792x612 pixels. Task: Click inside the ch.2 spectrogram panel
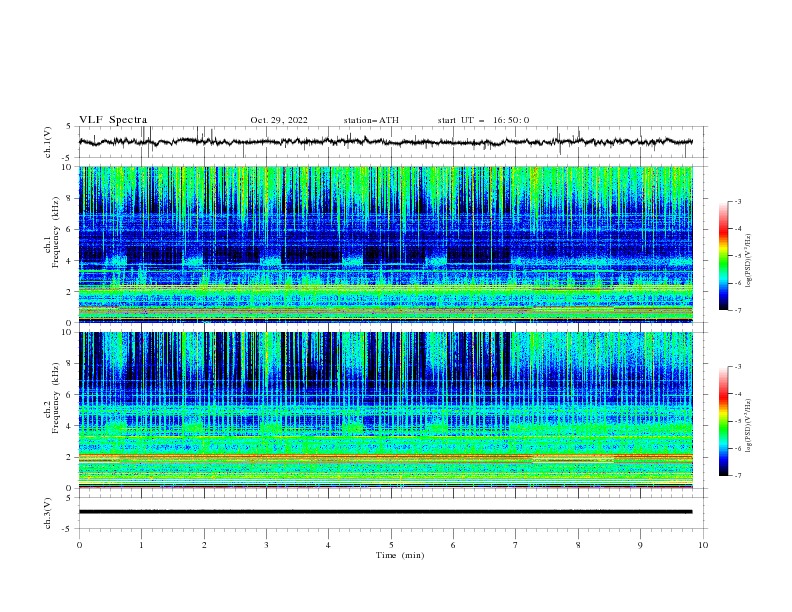[386, 410]
